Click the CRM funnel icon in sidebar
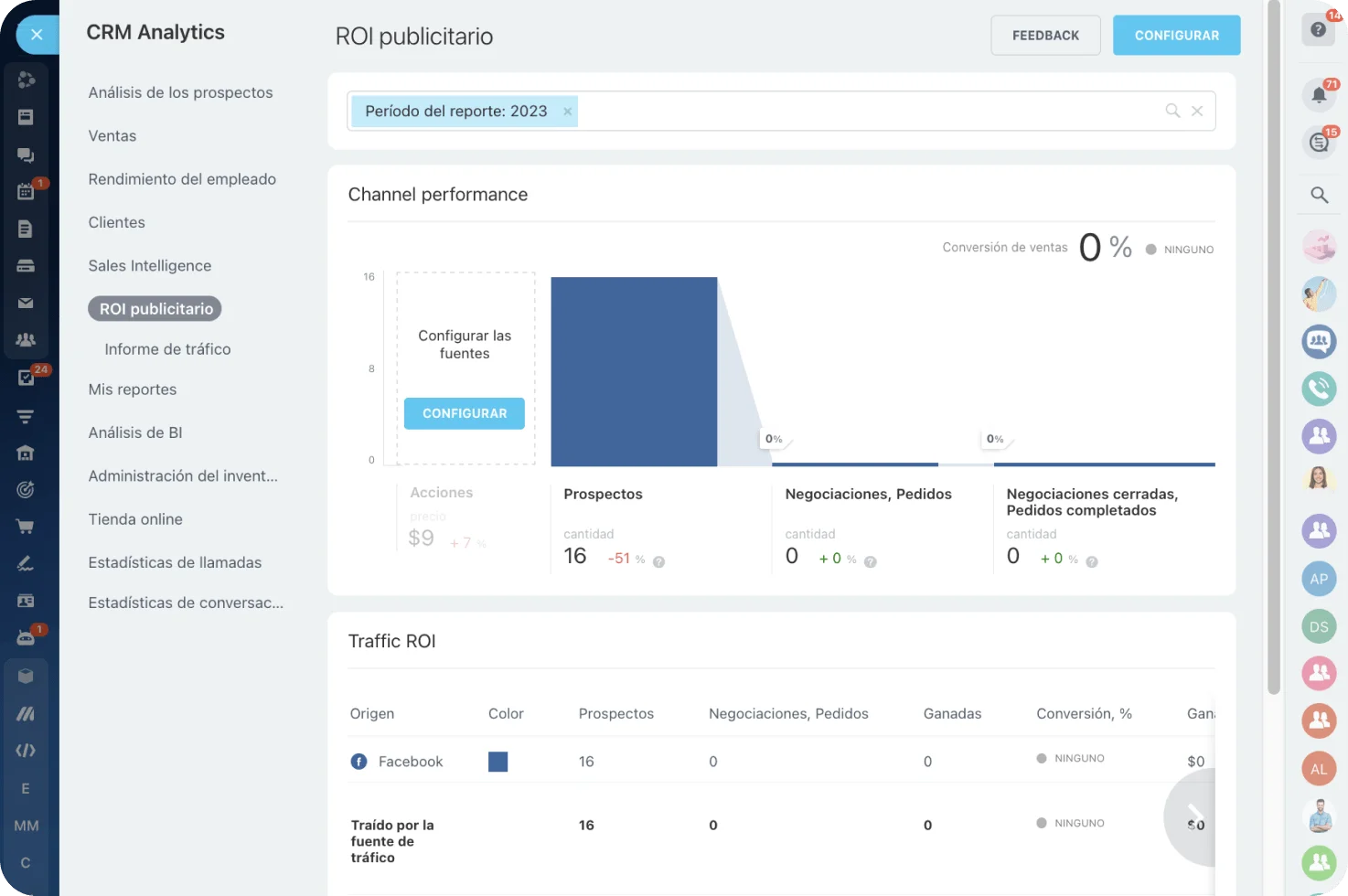The width and height of the screenshot is (1348, 896). pyautogui.click(x=26, y=416)
